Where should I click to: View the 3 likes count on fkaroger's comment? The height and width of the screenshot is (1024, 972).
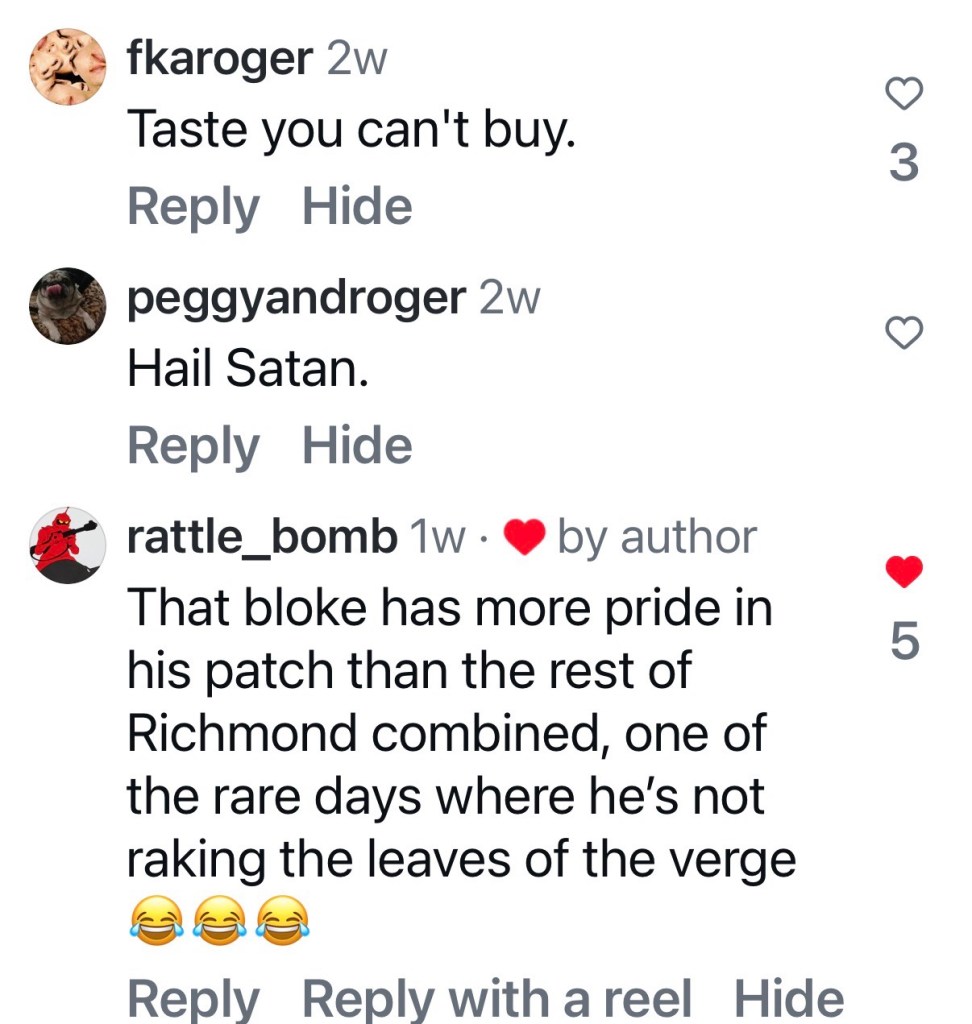click(904, 162)
